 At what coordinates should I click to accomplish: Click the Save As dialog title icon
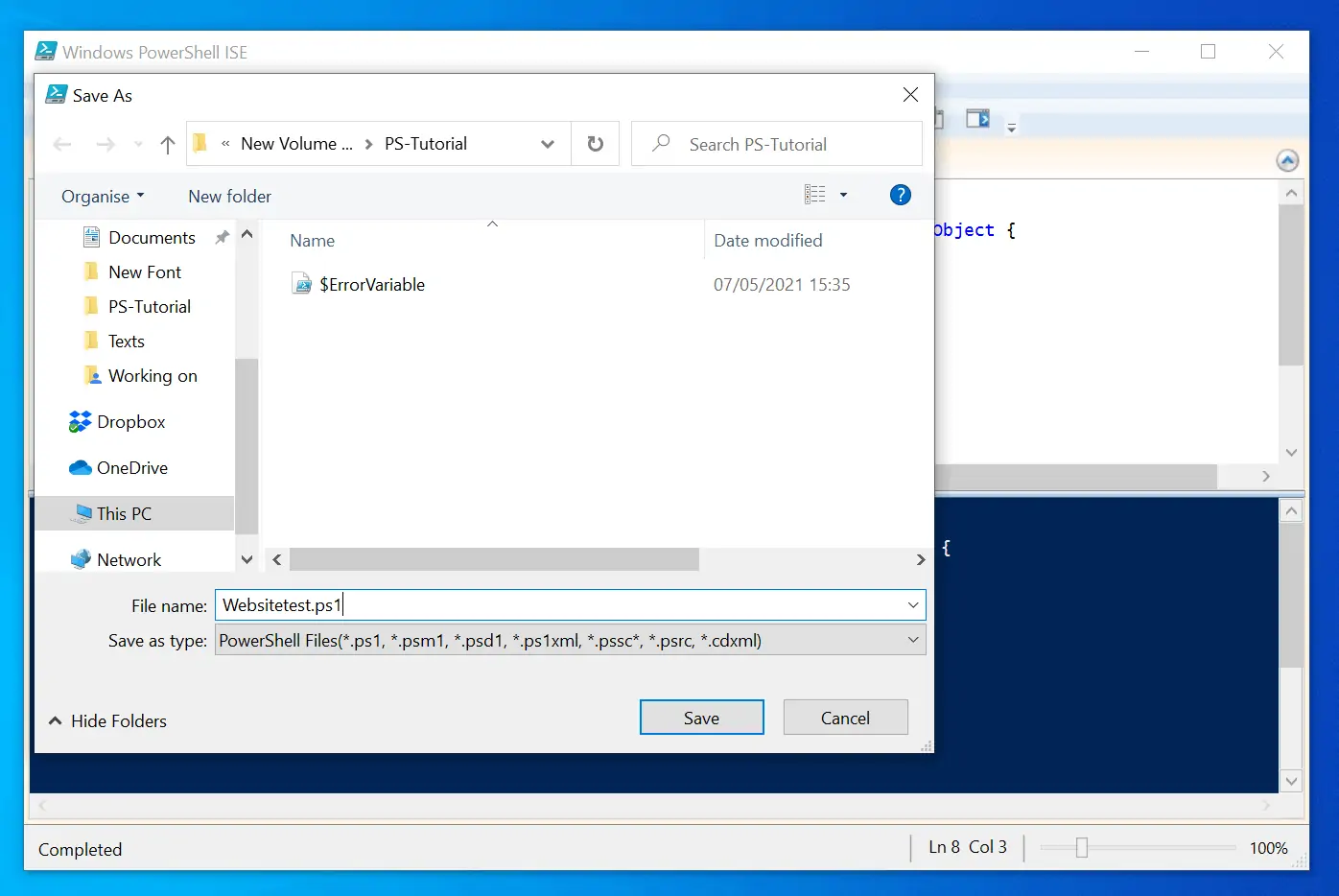(57, 94)
